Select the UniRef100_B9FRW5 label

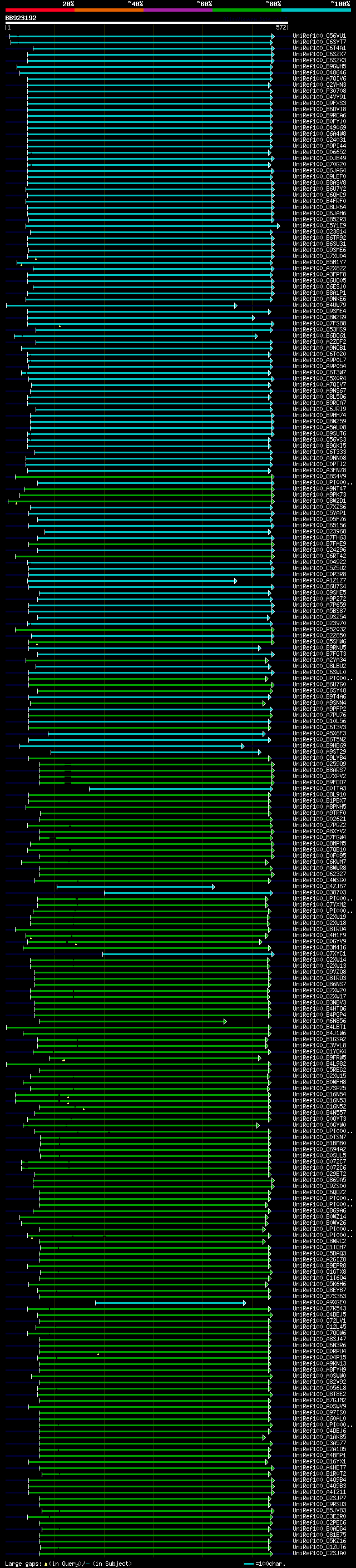click(x=319, y=1057)
